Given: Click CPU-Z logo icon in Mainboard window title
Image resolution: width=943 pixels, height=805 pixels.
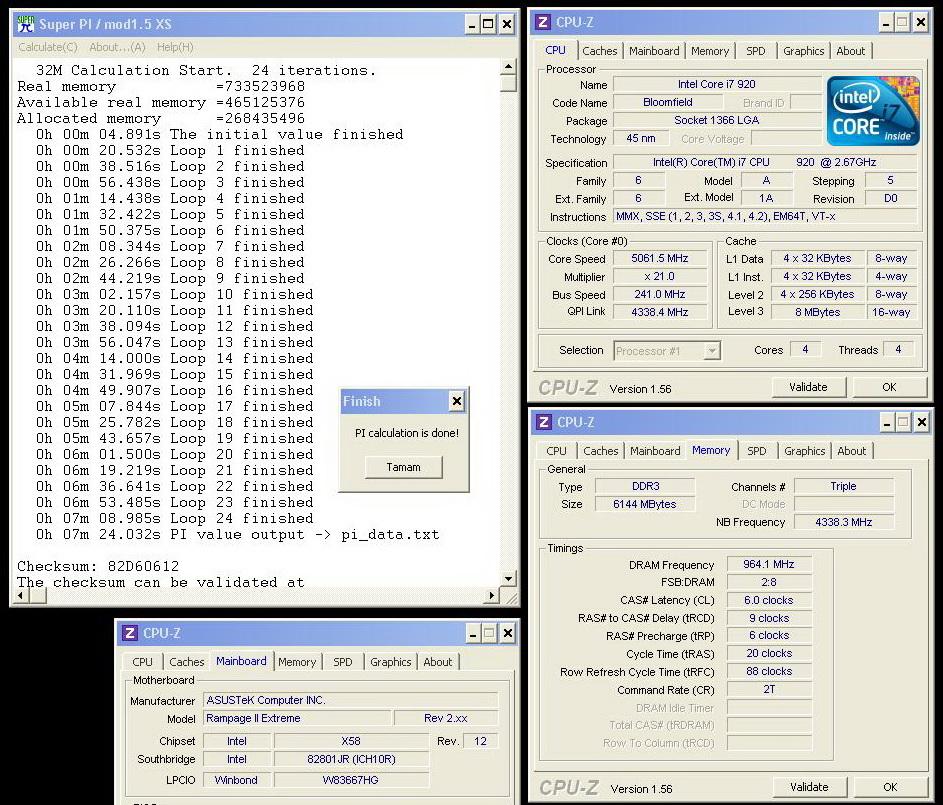Looking at the screenshot, I should (x=130, y=632).
